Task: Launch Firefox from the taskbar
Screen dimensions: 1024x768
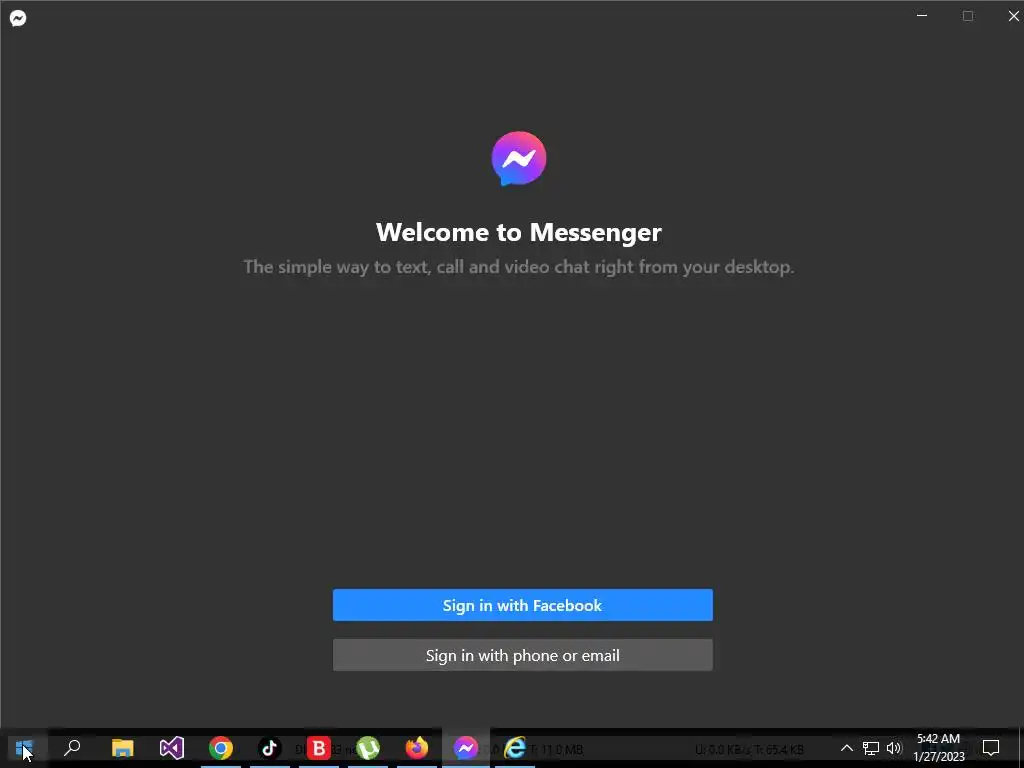Action: point(417,748)
